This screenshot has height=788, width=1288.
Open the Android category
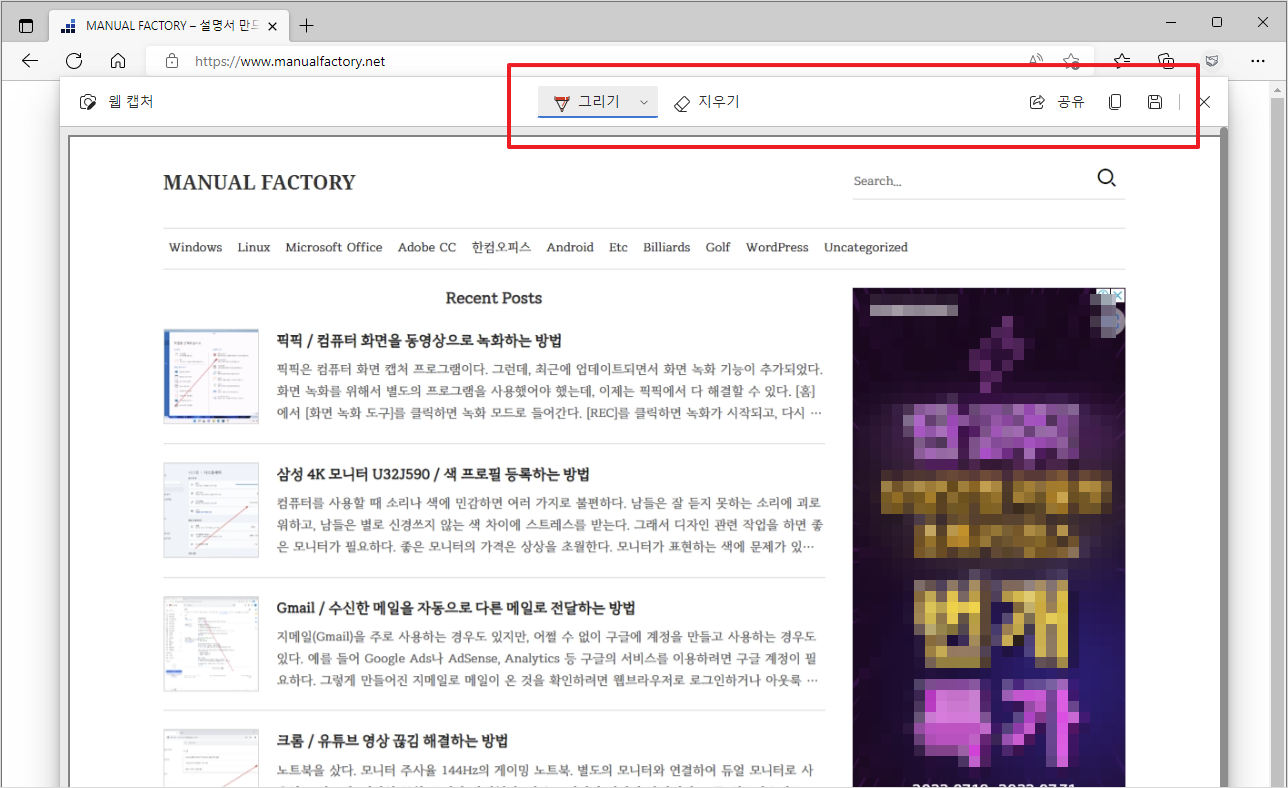pyautogui.click(x=570, y=247)
